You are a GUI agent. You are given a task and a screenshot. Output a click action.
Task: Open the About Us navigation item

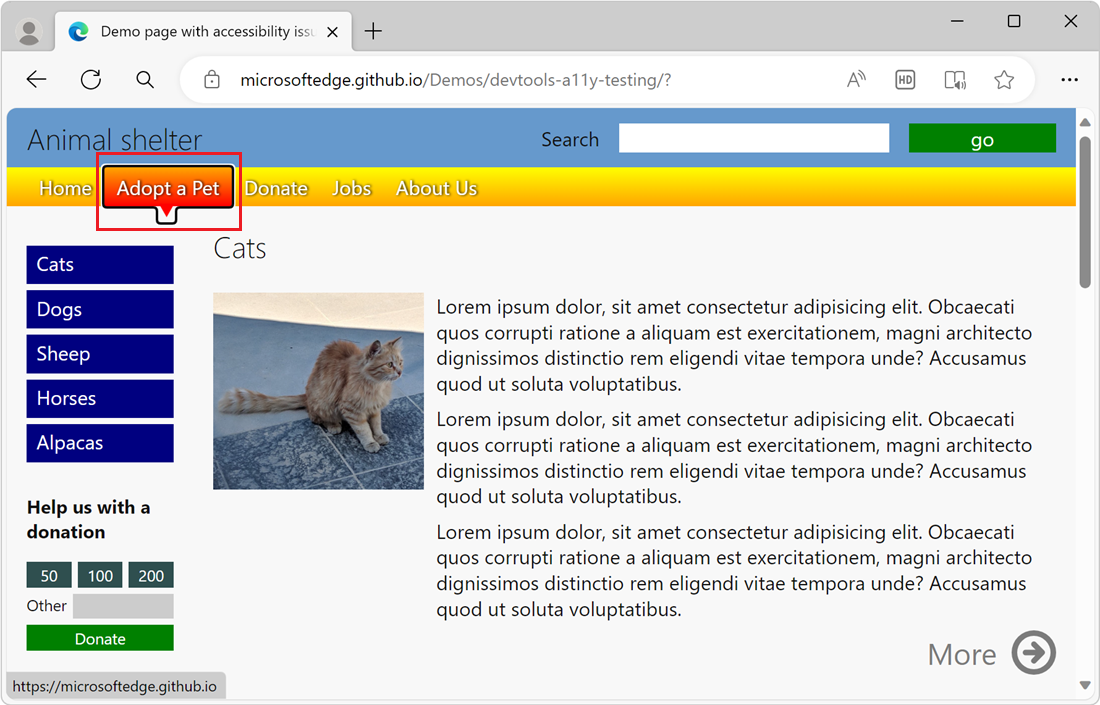click(436, 188)
